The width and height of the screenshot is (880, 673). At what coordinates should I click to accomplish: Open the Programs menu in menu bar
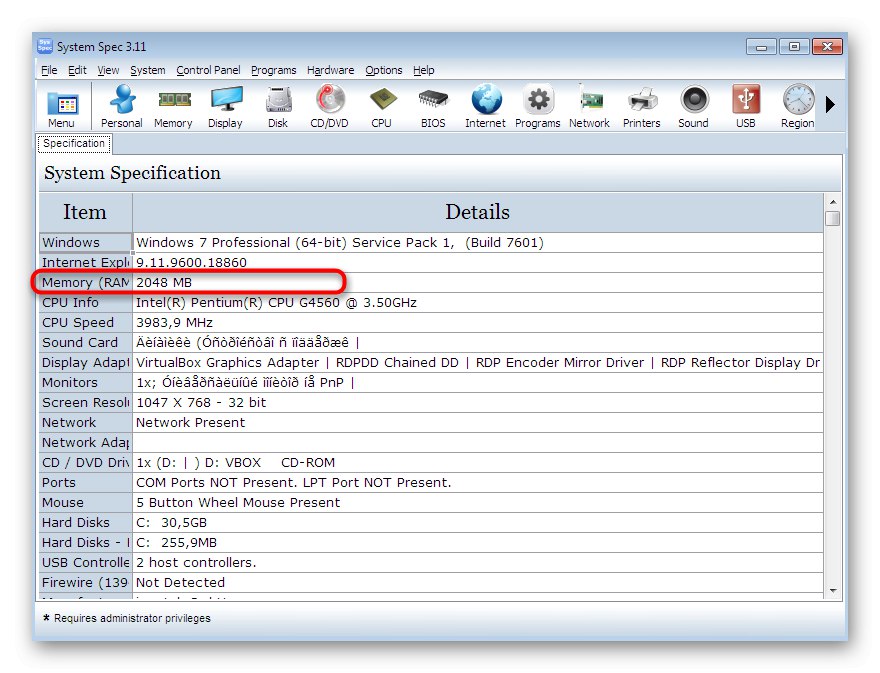click(273, 70)
